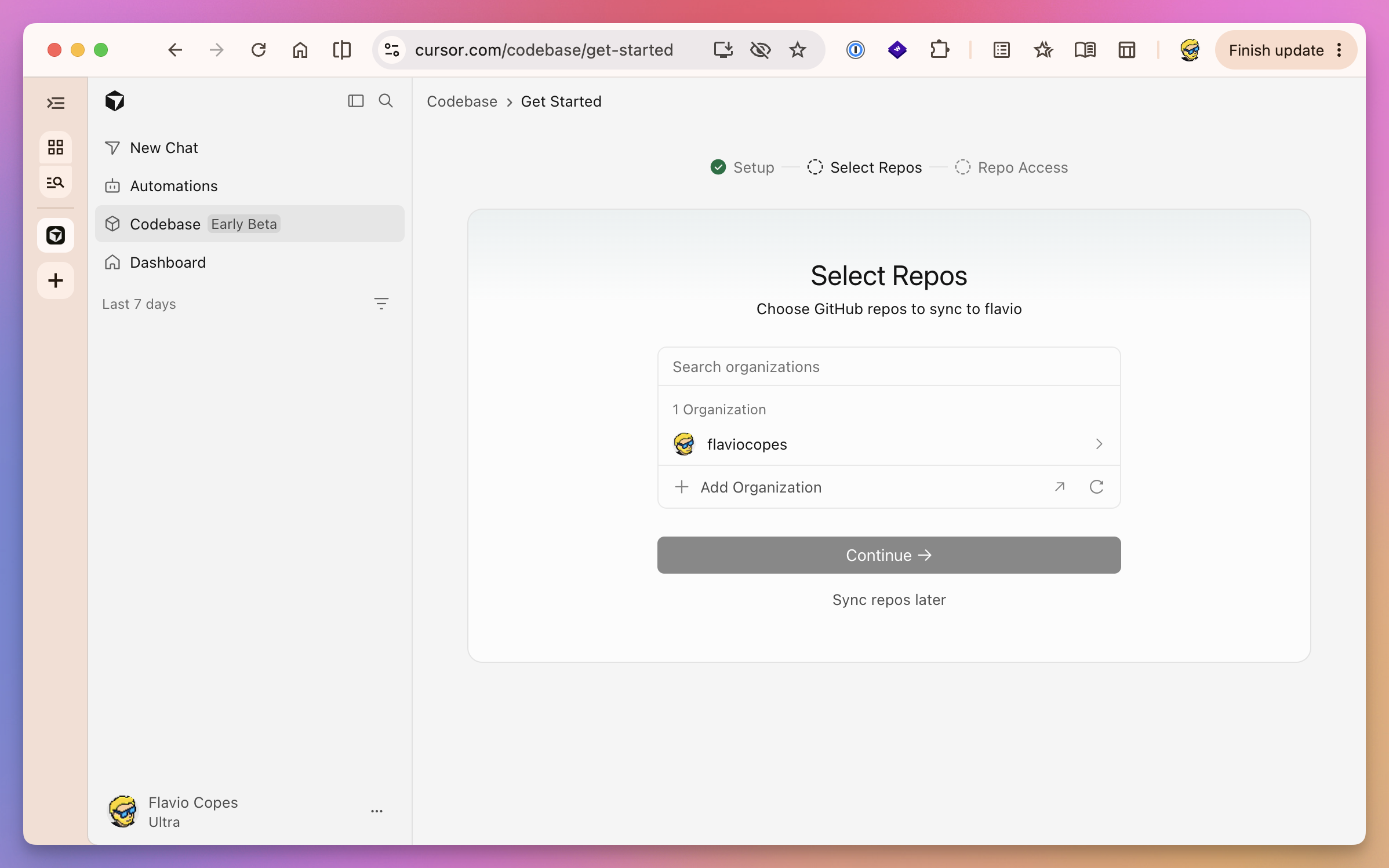Screen dimensions: 1389x868
Task: Open the purple diamond extension
Action: [x=897, y=50]
